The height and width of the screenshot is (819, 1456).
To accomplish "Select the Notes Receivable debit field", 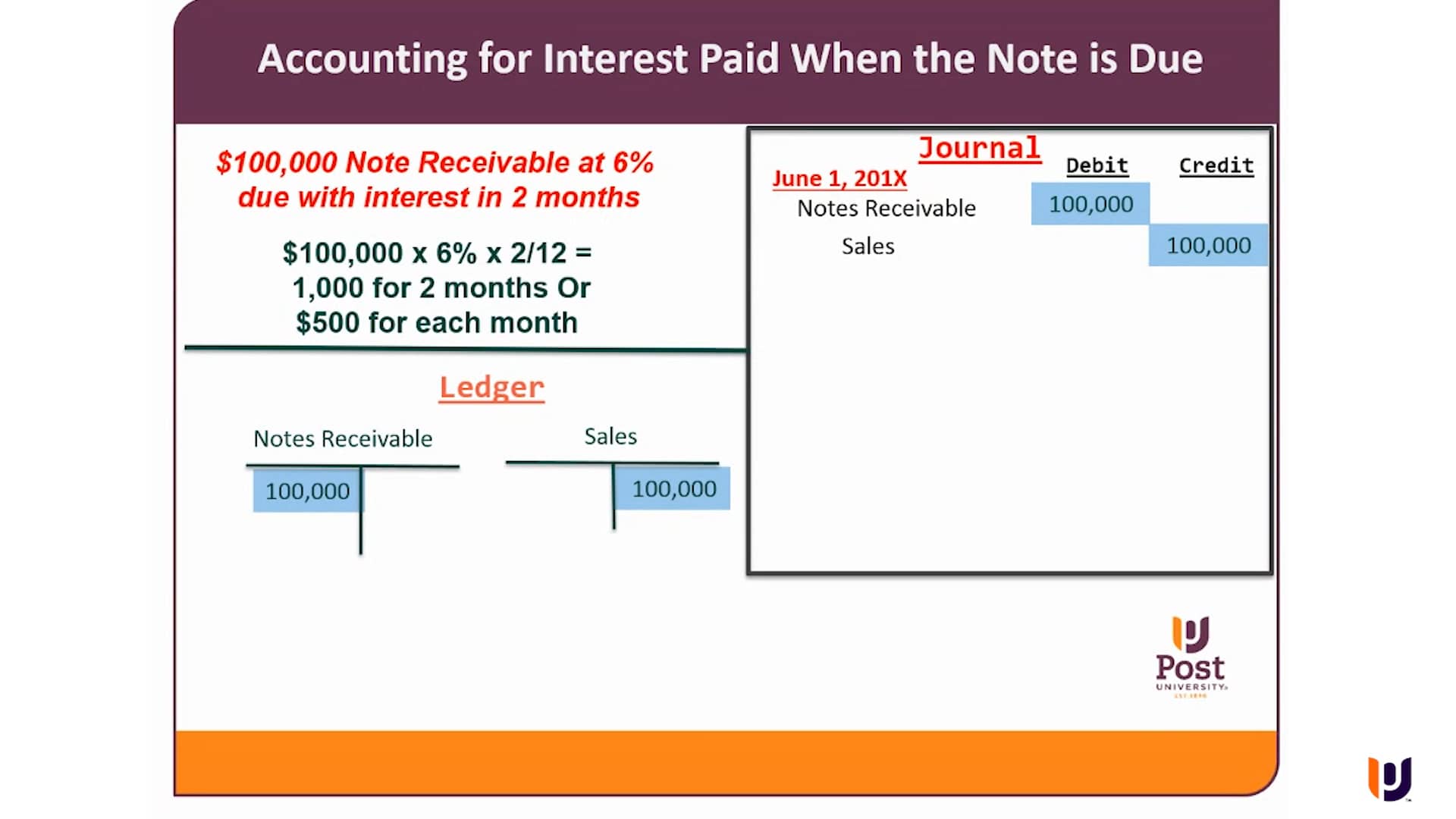I will click(1091, 204).
